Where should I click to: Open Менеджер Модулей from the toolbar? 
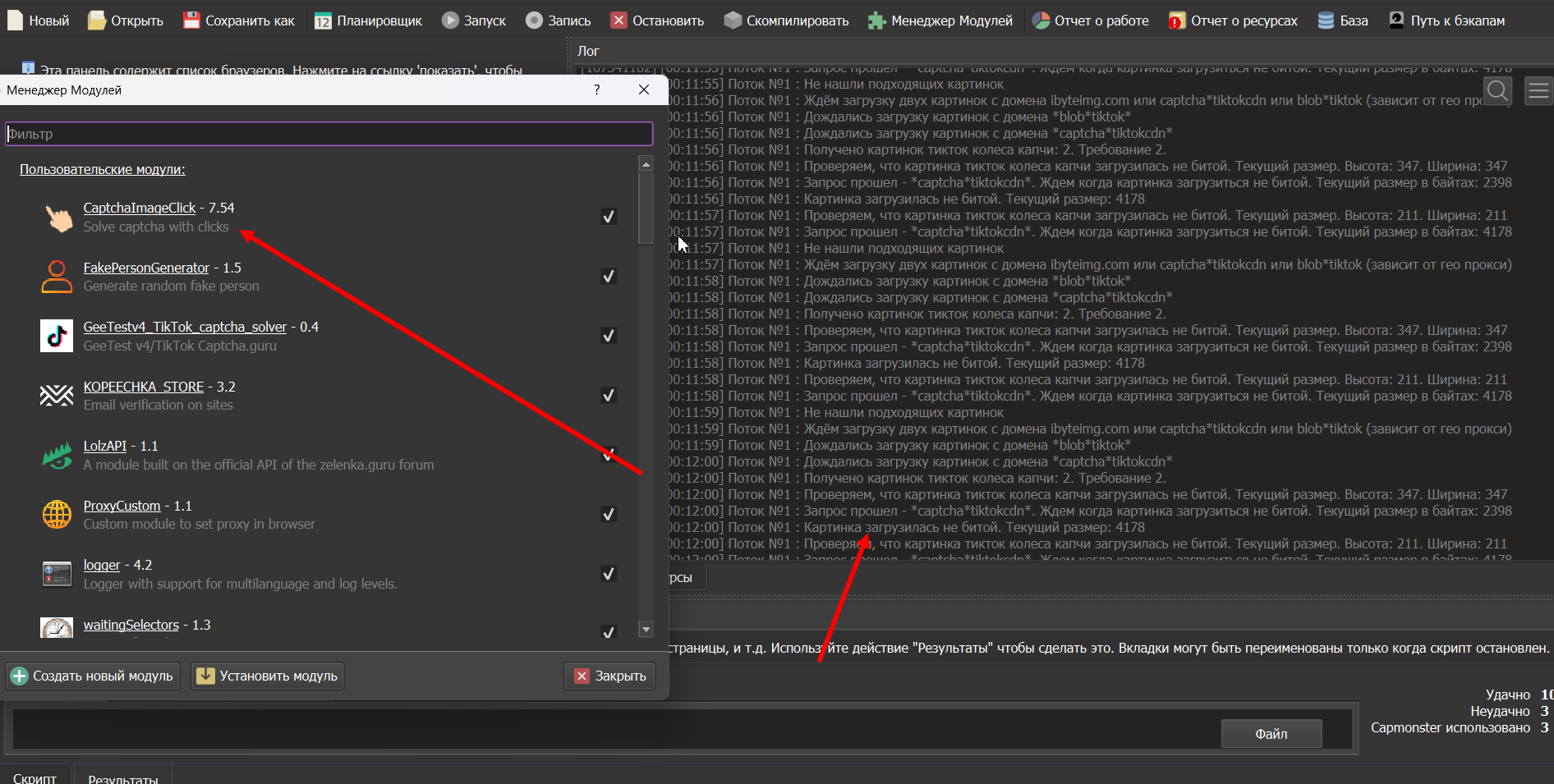[x=940, y=21]
